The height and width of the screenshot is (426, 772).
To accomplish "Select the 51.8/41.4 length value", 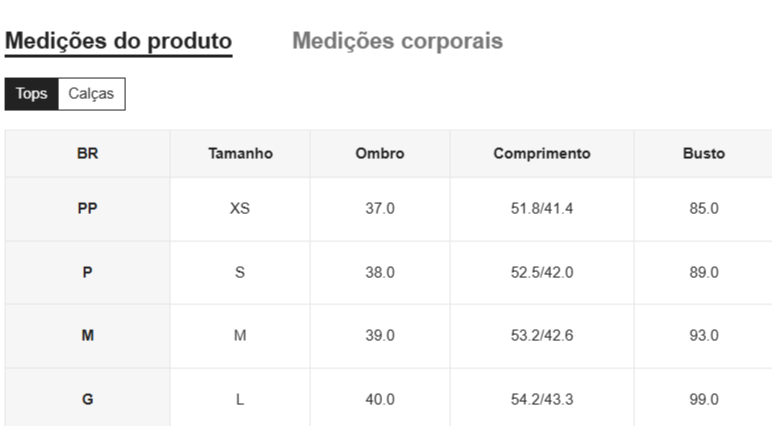I will (x=542, y=209).
